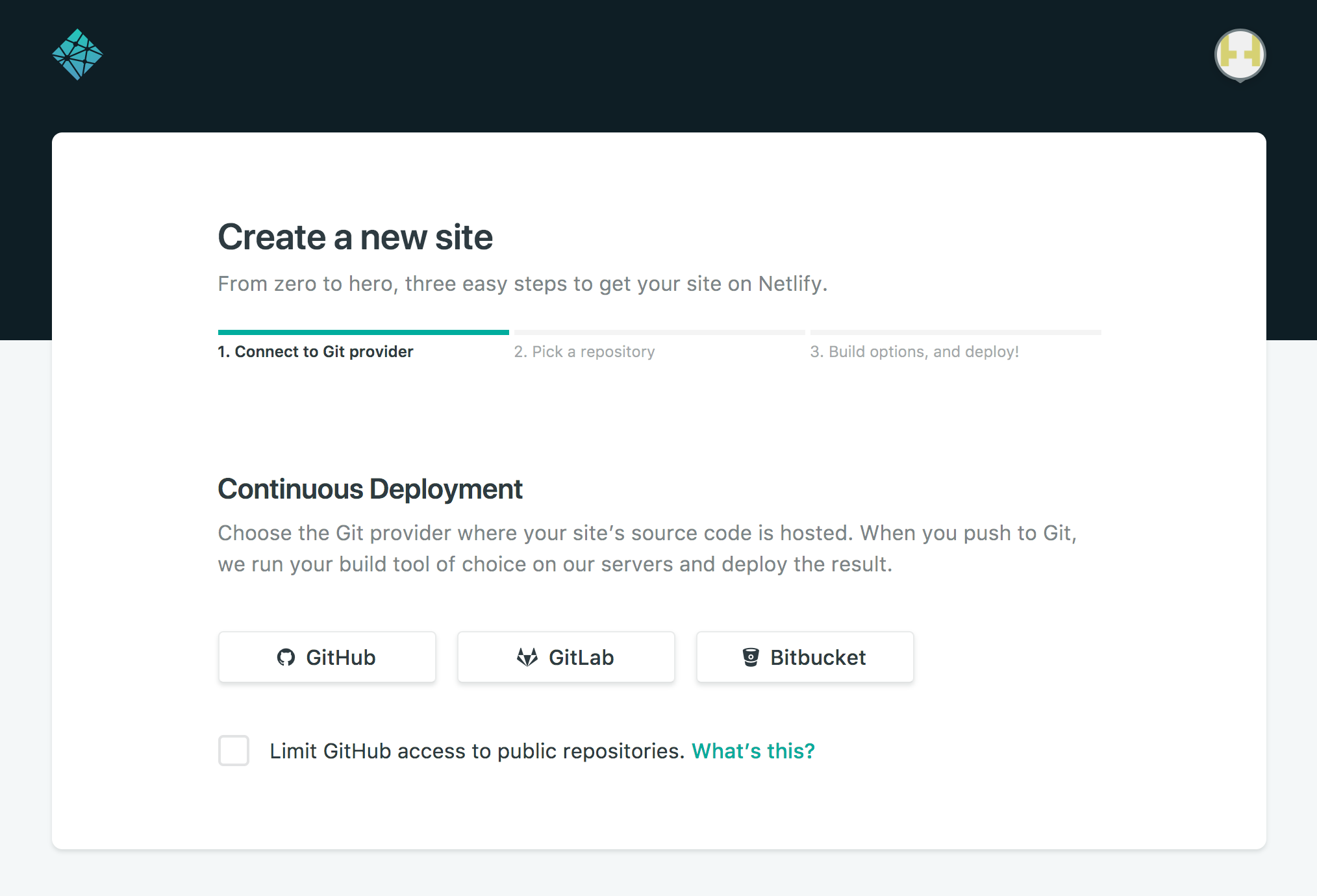Select step 3, Build options and deploy

click(x=915, y=351)
